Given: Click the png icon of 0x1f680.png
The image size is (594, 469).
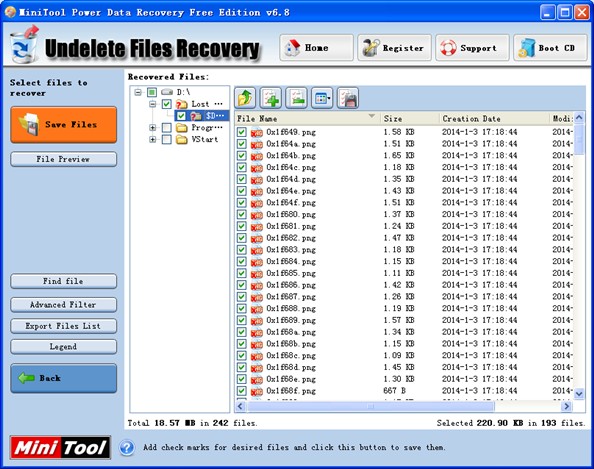Looking at the screenshot, I should [257, 214].
